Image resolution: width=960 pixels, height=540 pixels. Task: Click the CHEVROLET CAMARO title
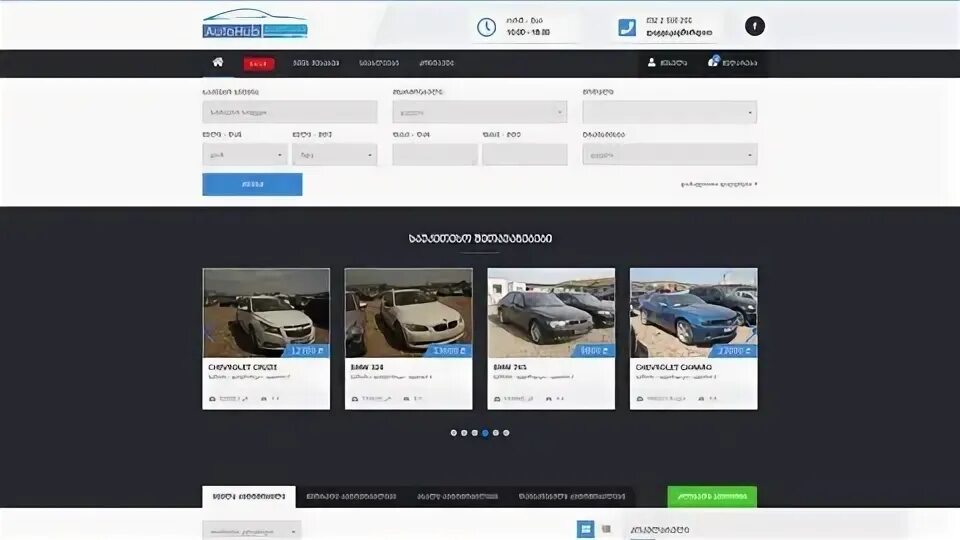coord(673,367)
